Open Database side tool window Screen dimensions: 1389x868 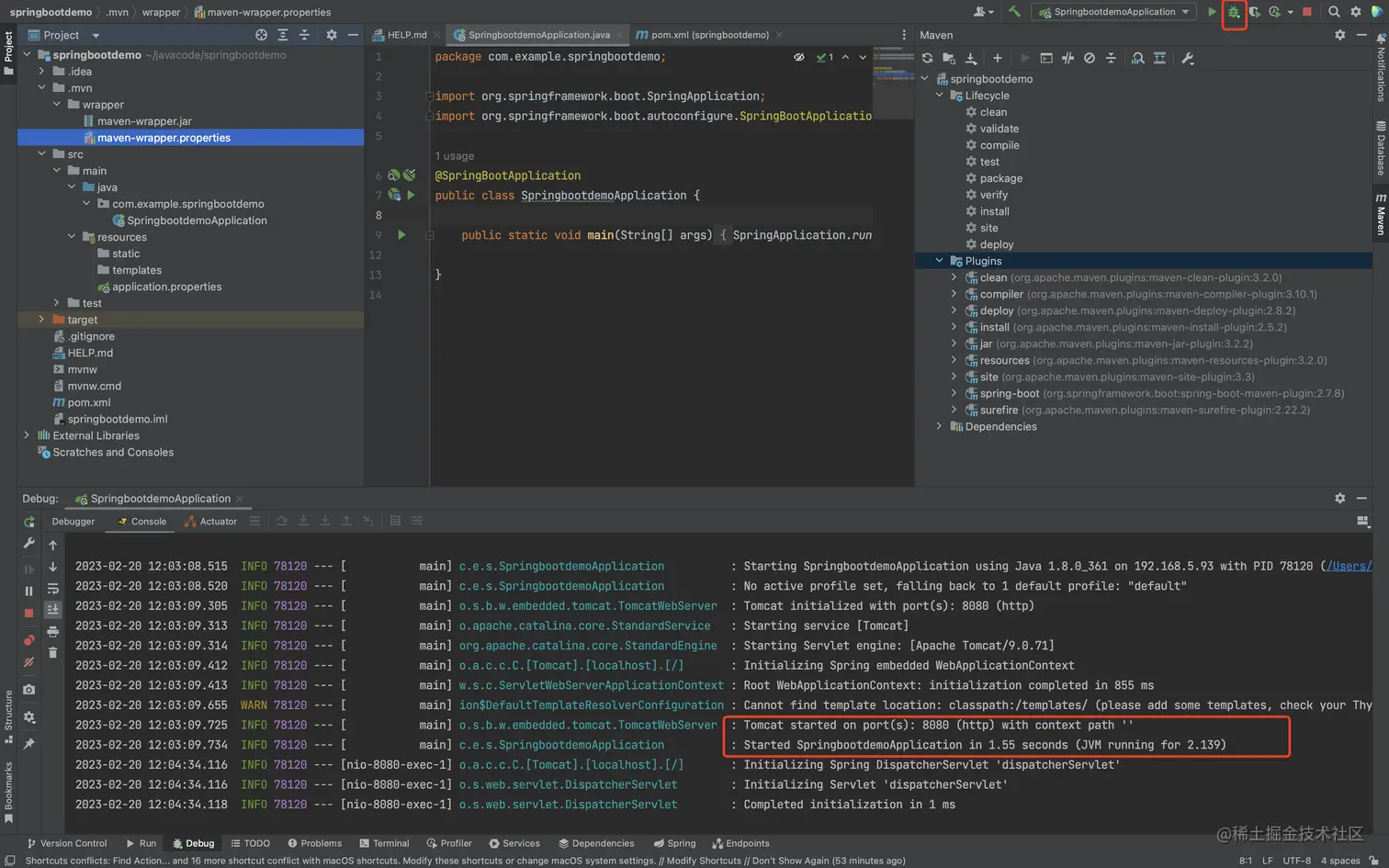(x=1381, y=148)
